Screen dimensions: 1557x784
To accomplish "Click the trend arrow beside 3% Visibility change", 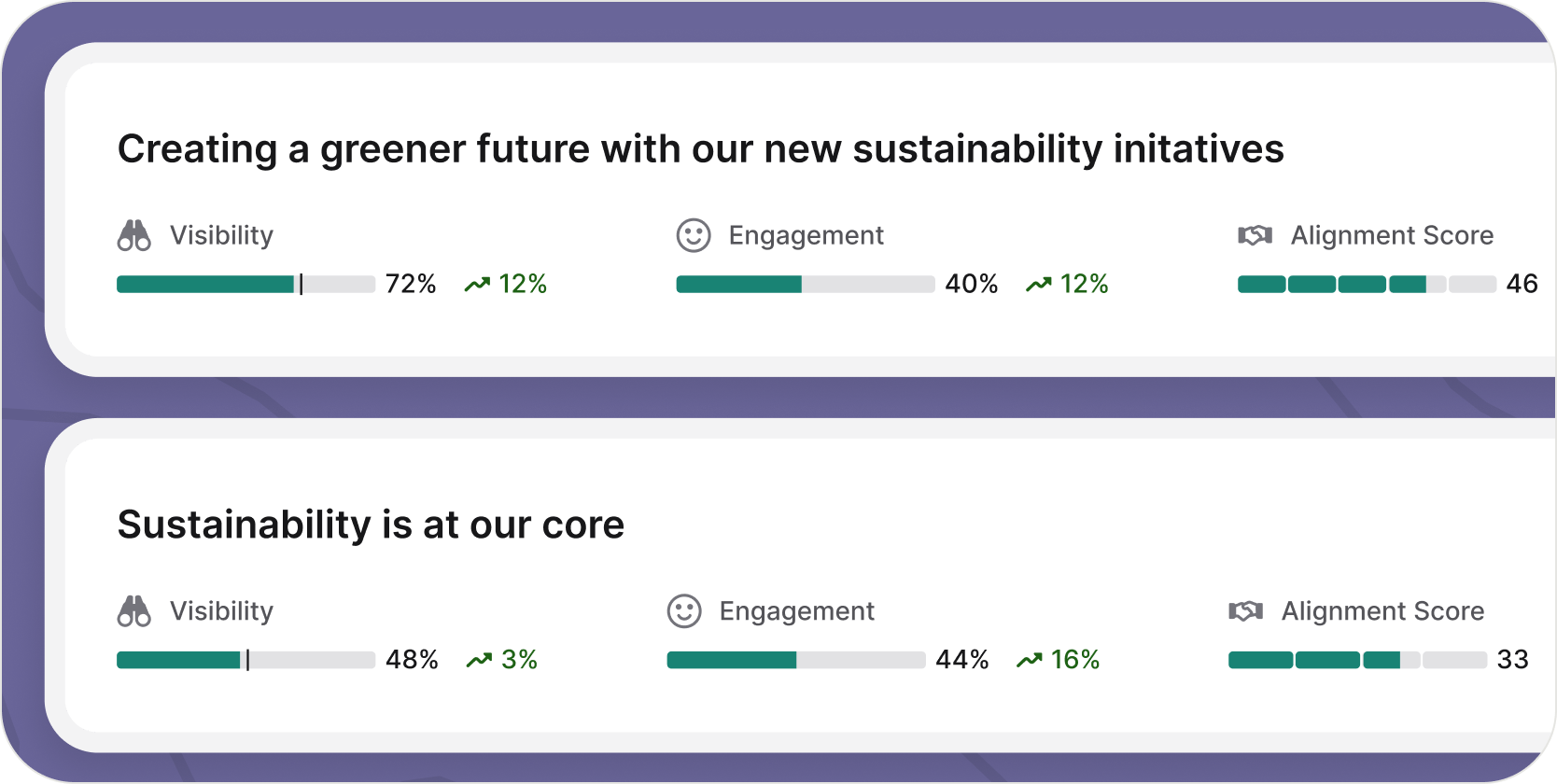I will click(x=479, y=661).
